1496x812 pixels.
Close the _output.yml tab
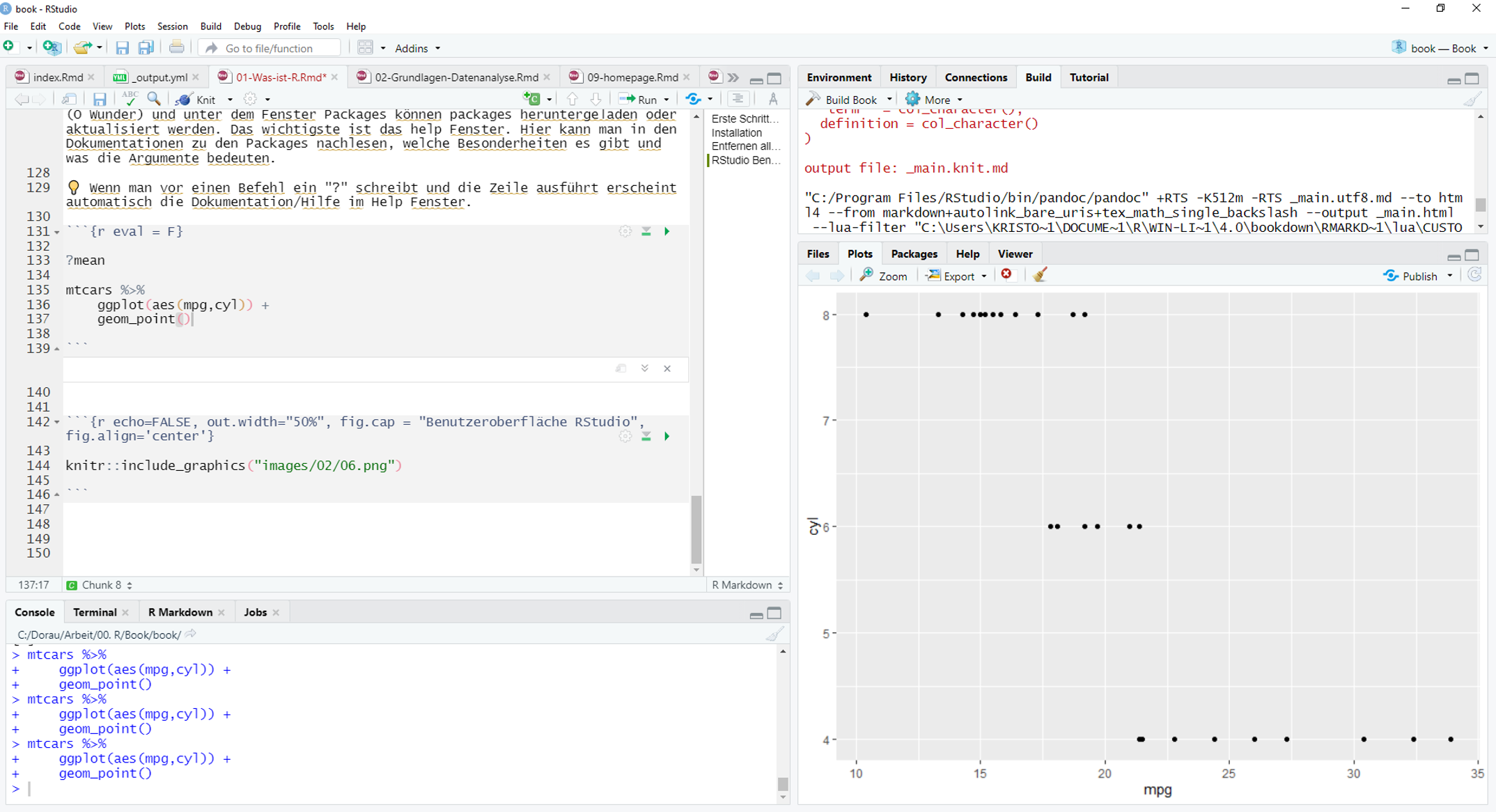click(196, 77)
